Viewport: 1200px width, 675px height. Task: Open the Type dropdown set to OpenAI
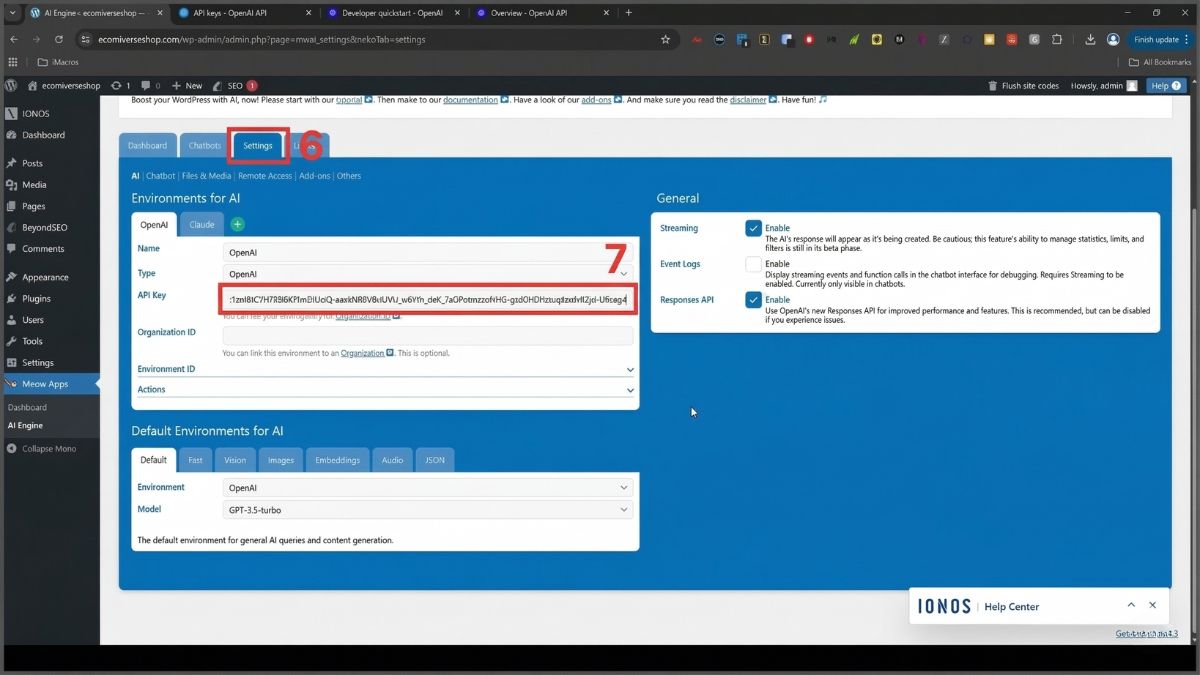pos(427,273)
